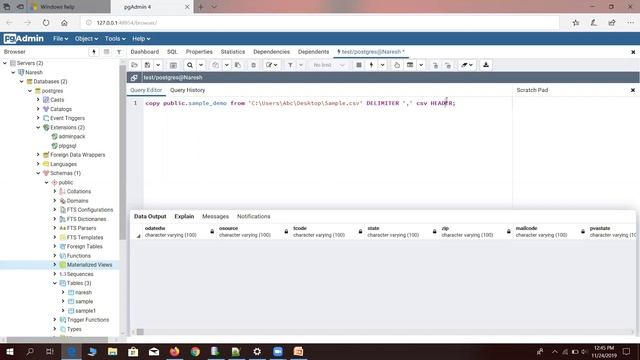Open the Object menu
The image size is (640, 360).
tap(86, 38)
